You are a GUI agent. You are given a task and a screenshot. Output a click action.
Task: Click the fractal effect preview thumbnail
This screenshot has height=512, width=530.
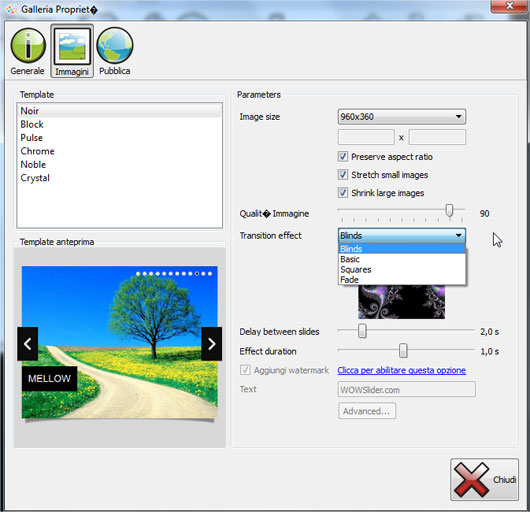click(402, 301)
